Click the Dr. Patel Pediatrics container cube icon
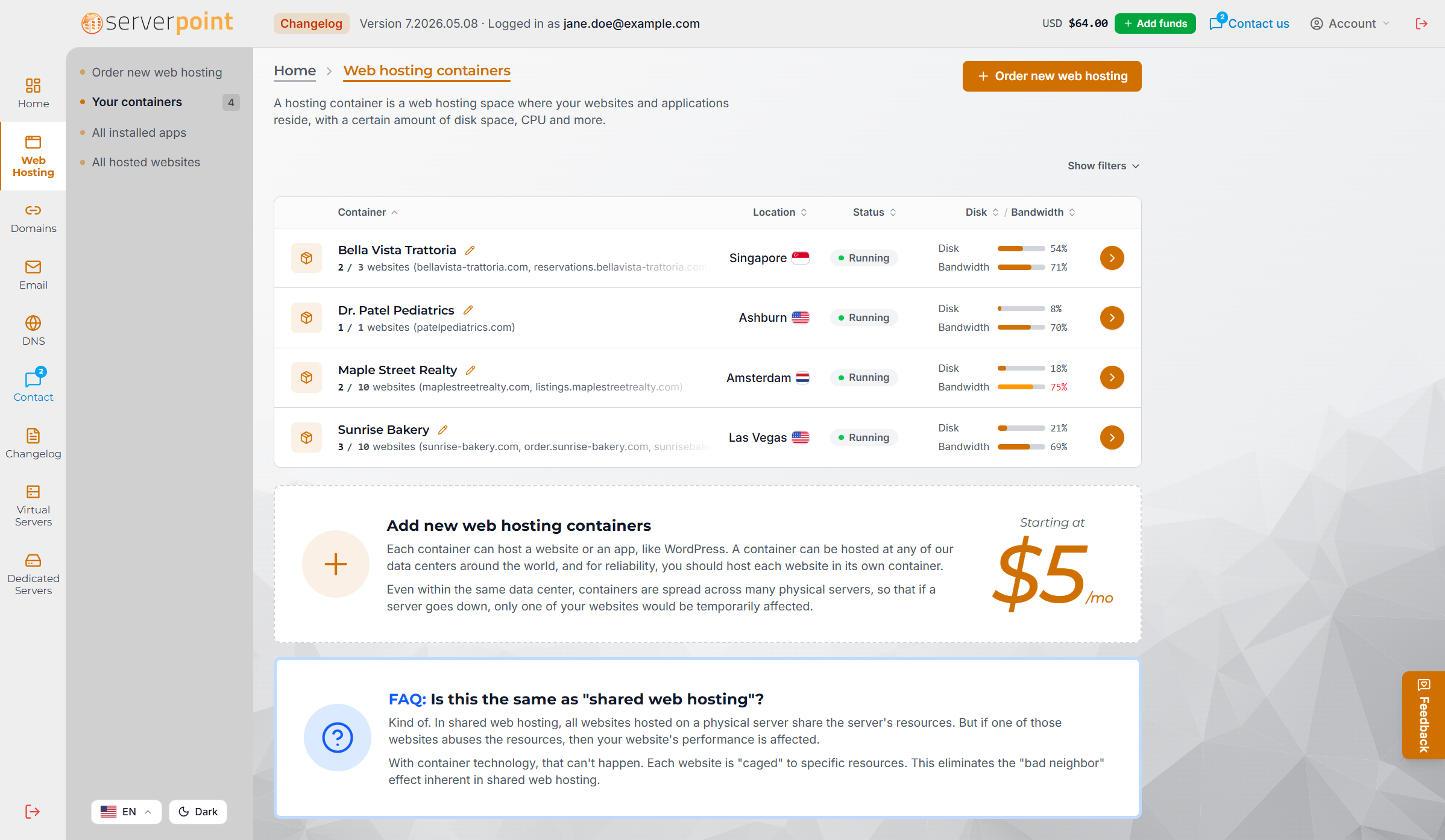This screenshot has height=840, width=1445. pos(306,318)
